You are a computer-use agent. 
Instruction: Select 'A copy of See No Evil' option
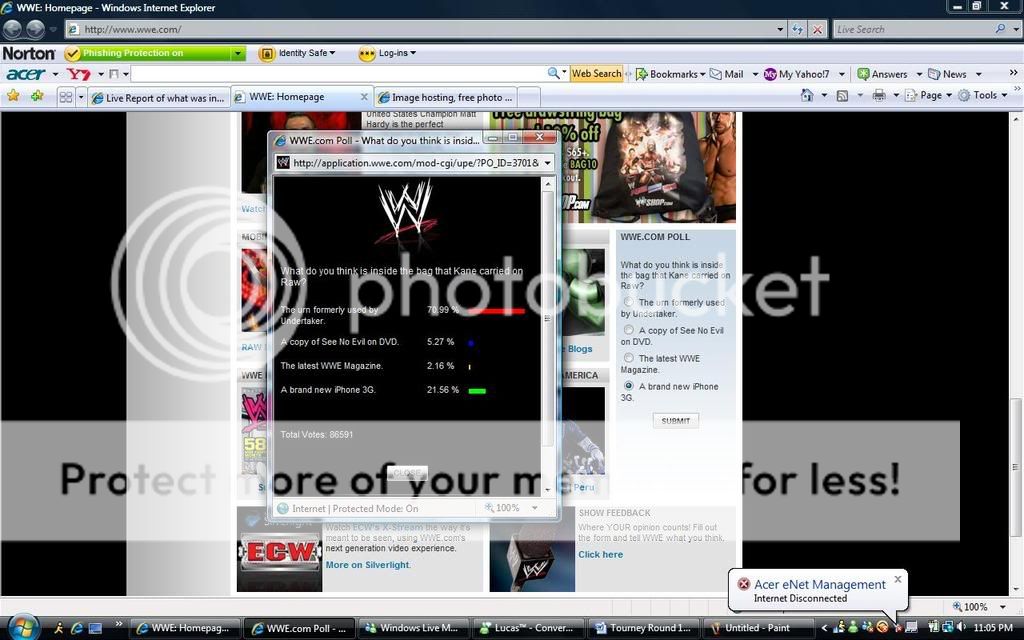click(629, 330)
